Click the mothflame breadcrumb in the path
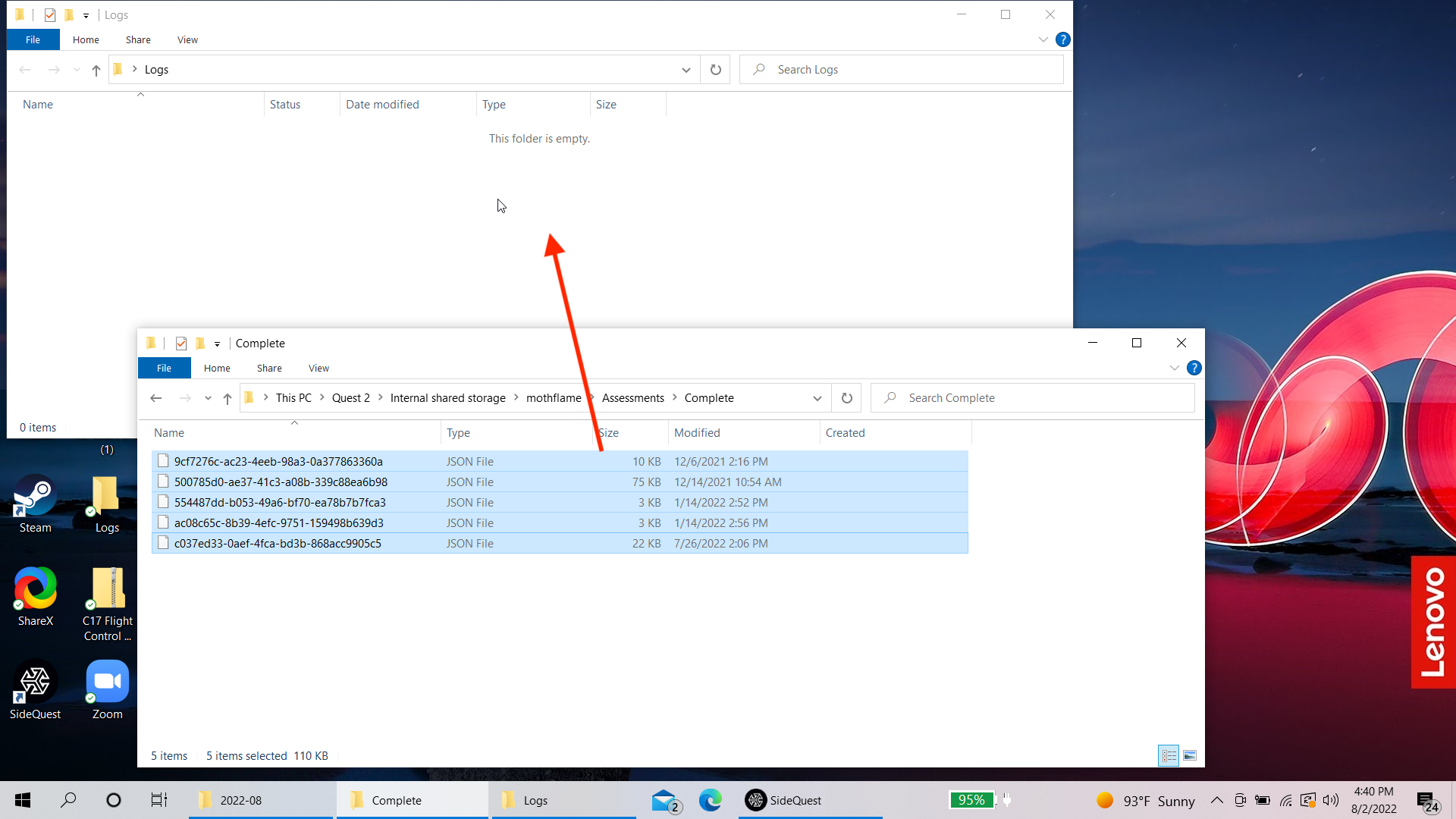 pos(553,398)
